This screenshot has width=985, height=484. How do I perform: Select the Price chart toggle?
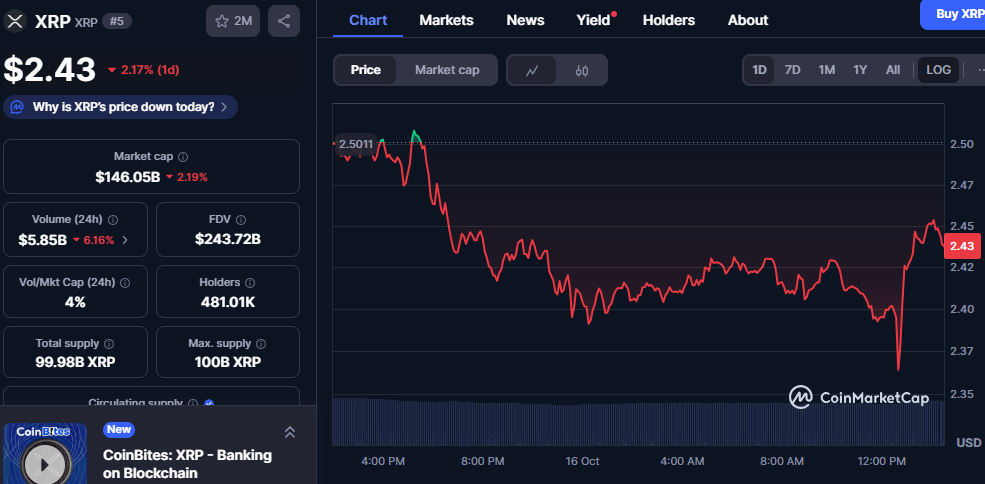click(365, 70)
